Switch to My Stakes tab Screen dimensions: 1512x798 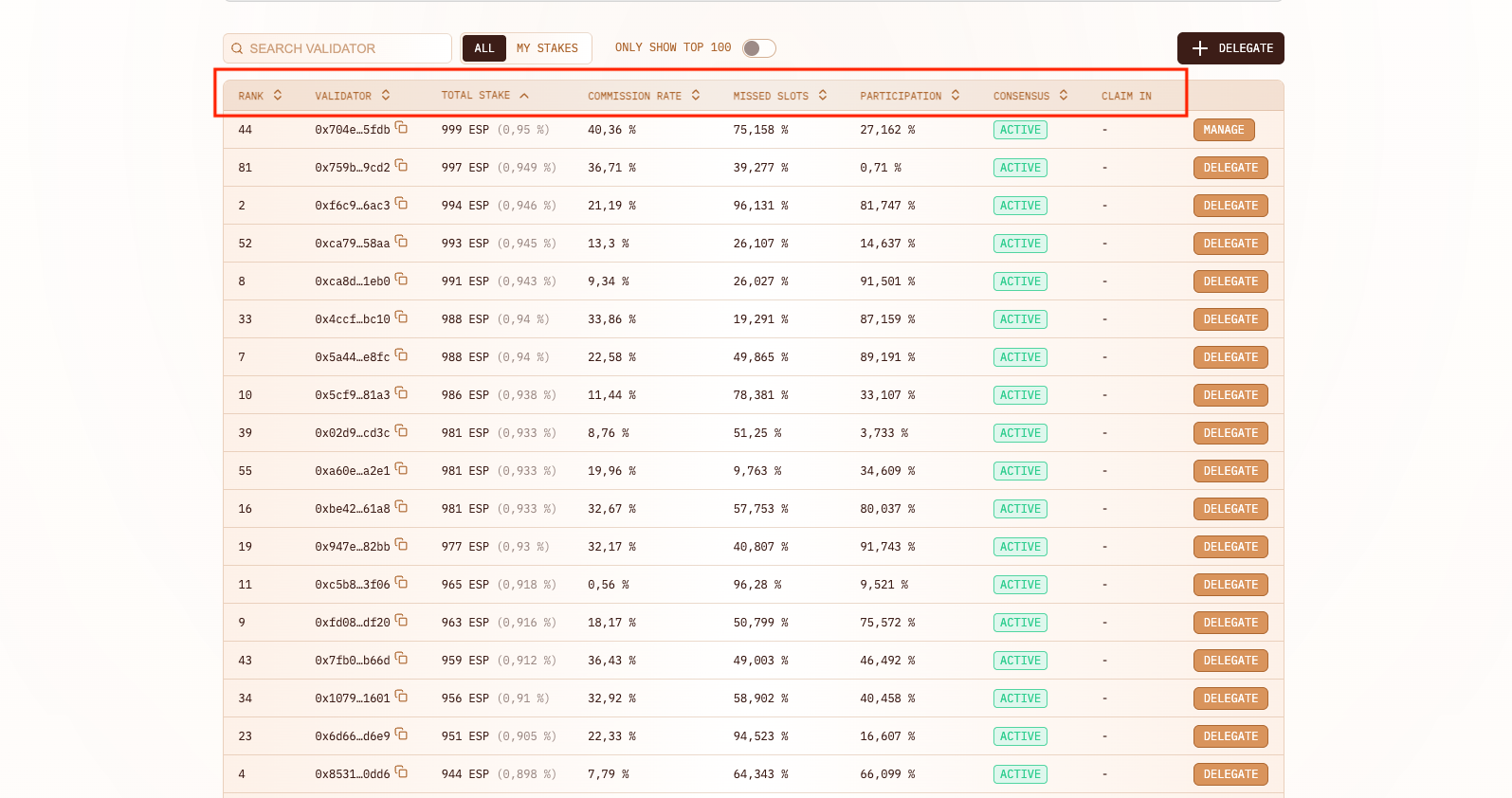pos(547,48)
